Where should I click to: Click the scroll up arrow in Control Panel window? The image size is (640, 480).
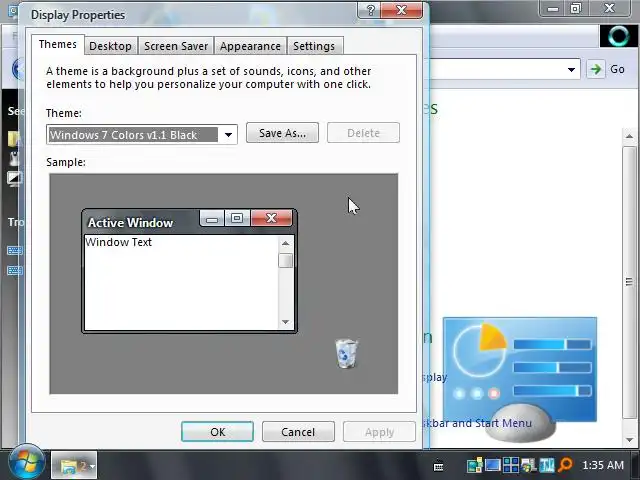pos(629,136)
